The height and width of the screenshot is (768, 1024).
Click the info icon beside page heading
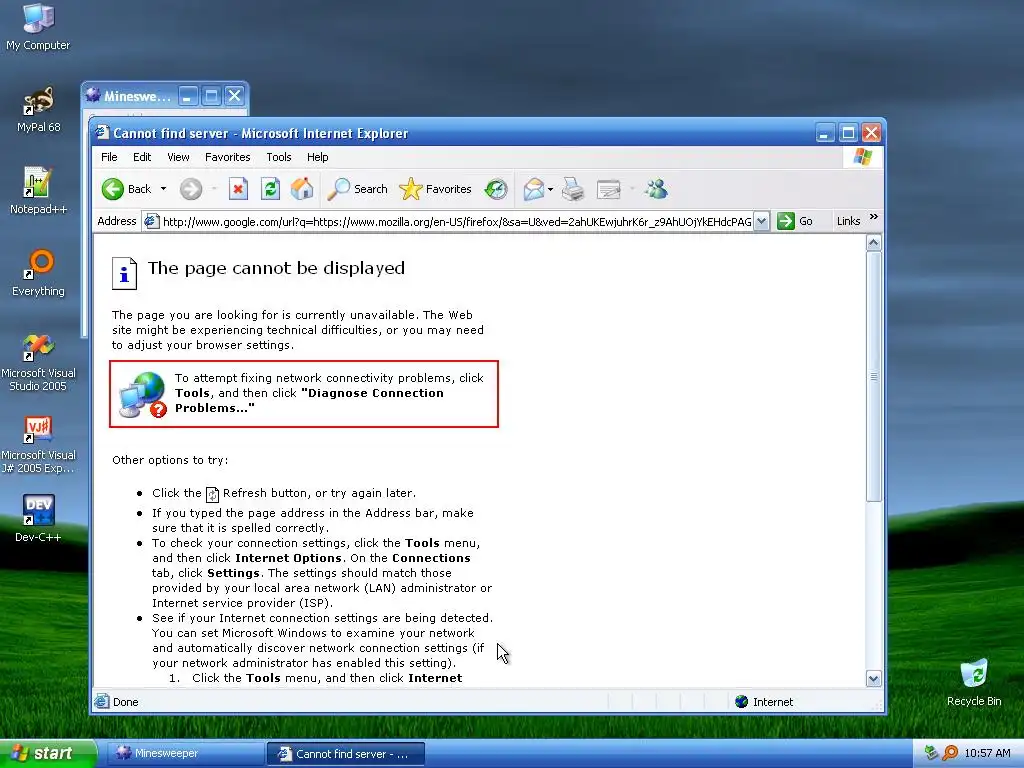click(x=124, y=273)
